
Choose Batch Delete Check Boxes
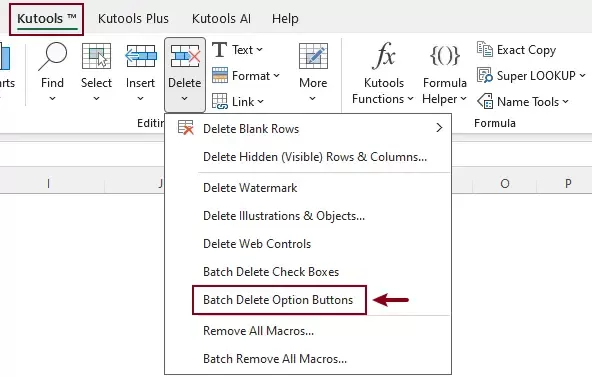pyautogui.click(x=308, y=272)
